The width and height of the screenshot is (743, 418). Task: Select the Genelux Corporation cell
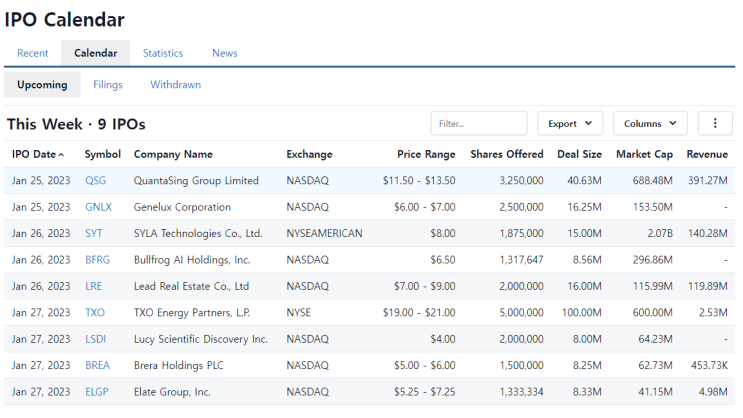(x=182, y=207)
